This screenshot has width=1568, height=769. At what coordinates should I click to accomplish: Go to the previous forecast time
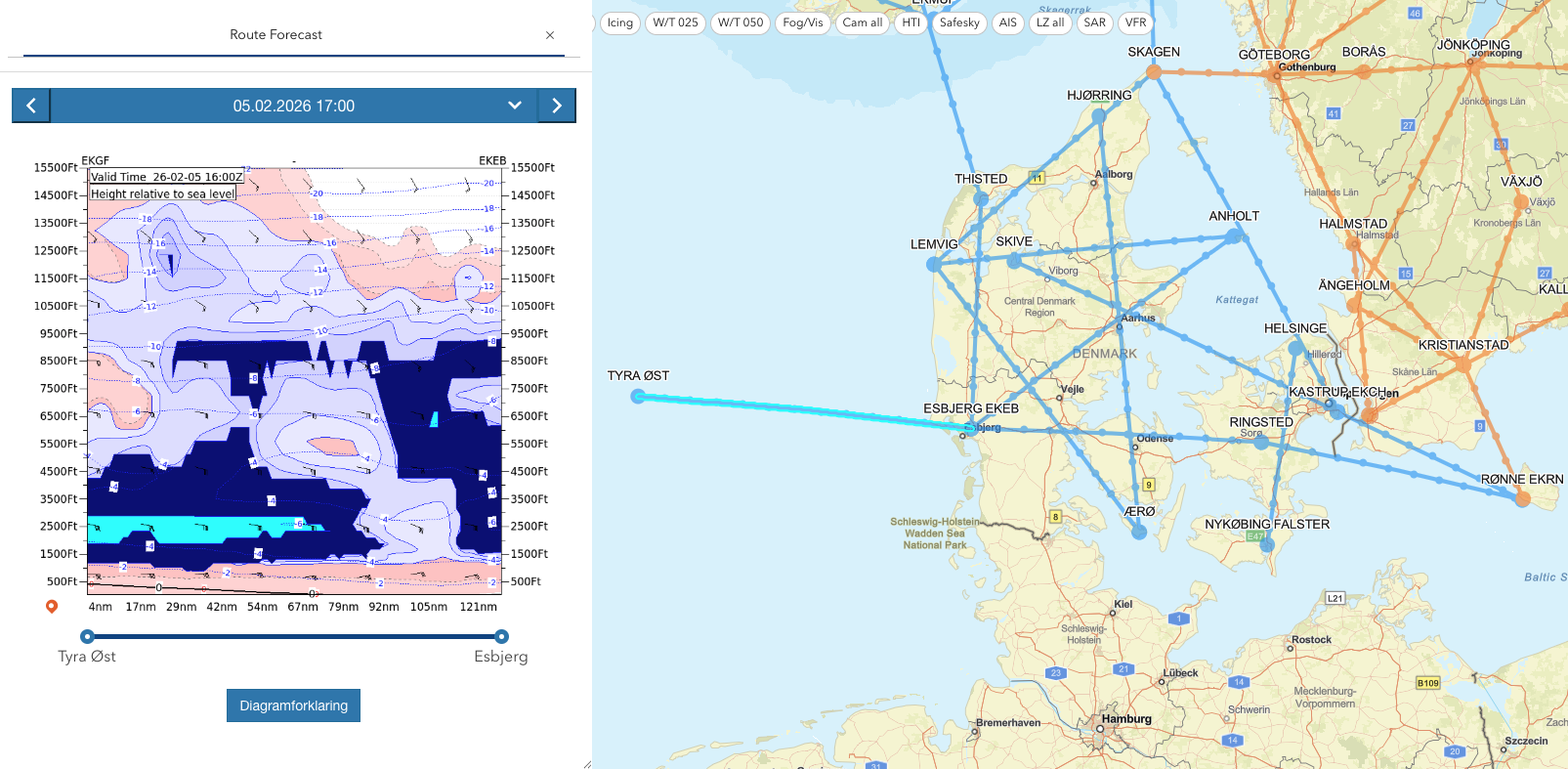[x=31, y=106]
